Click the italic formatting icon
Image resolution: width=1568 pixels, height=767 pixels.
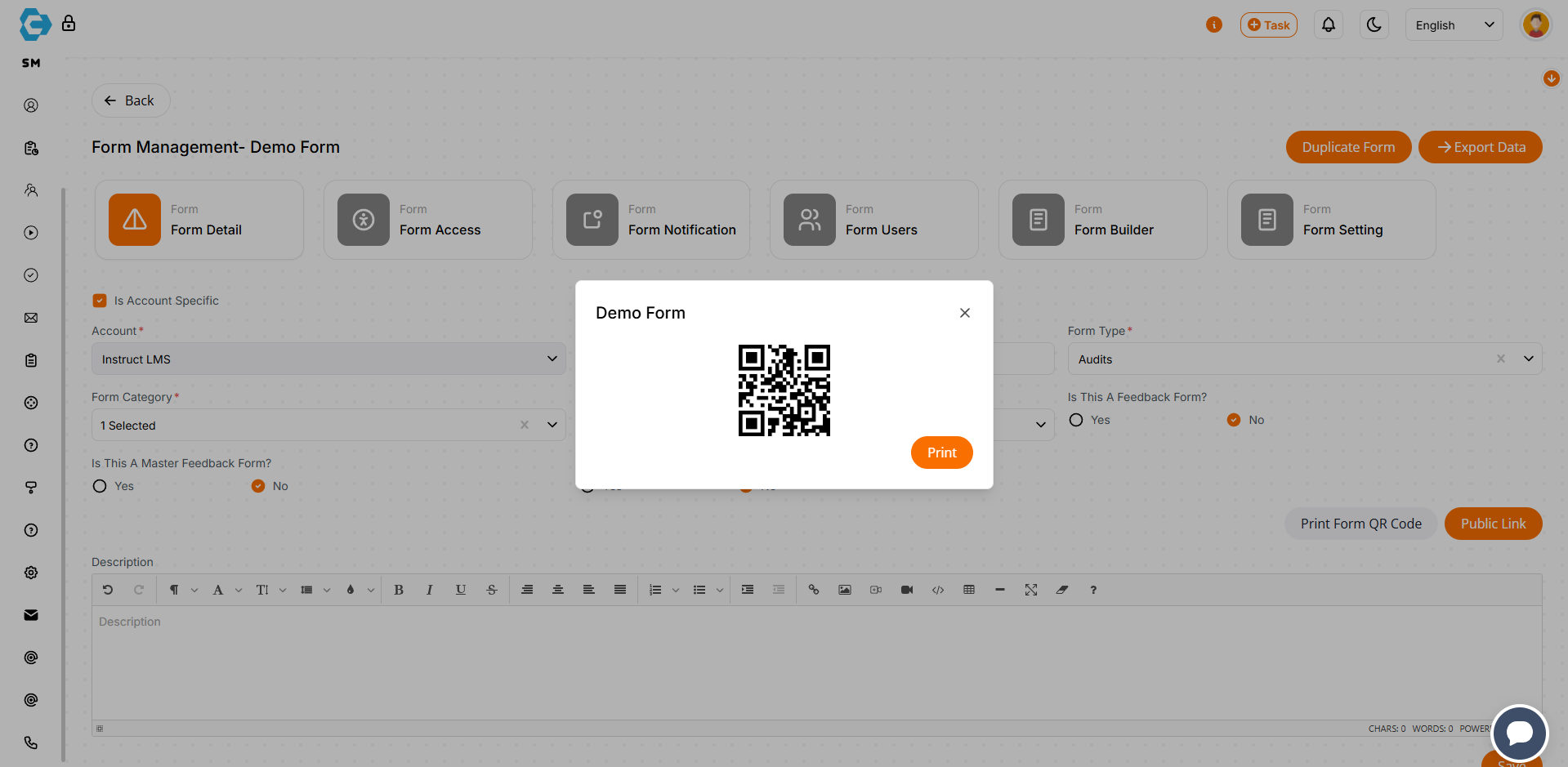(429, 590)
